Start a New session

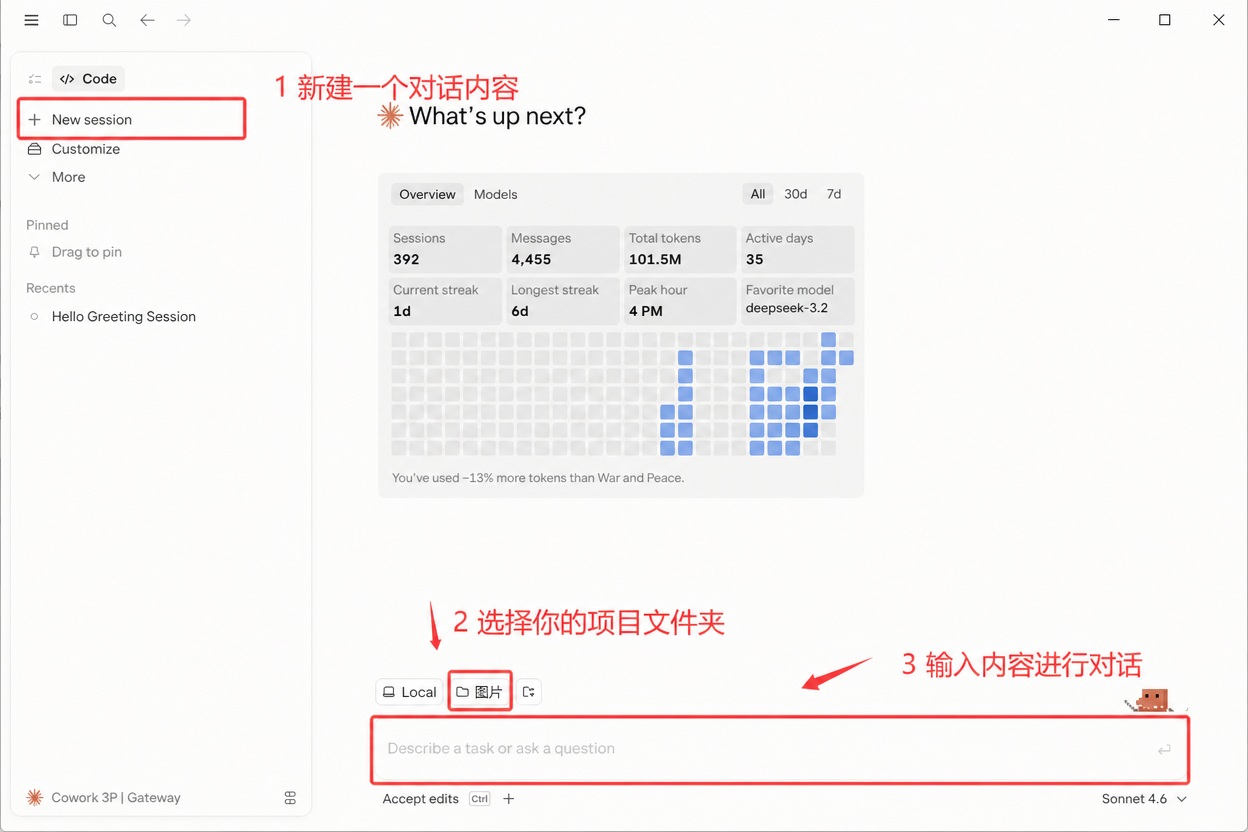[x=131, y=119]
